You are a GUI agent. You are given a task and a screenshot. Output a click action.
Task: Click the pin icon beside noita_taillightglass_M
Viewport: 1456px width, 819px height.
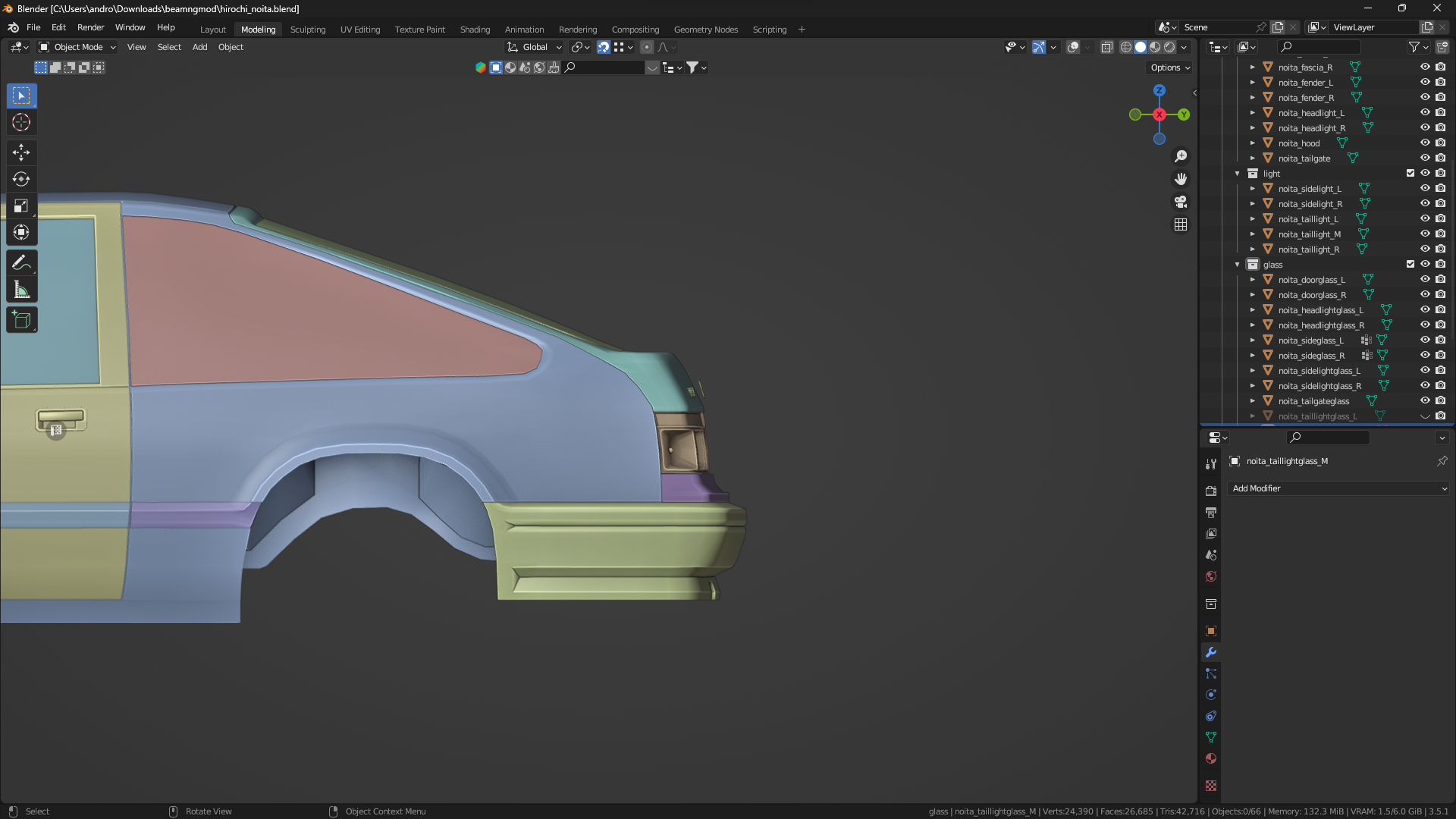coord(1442,461)
